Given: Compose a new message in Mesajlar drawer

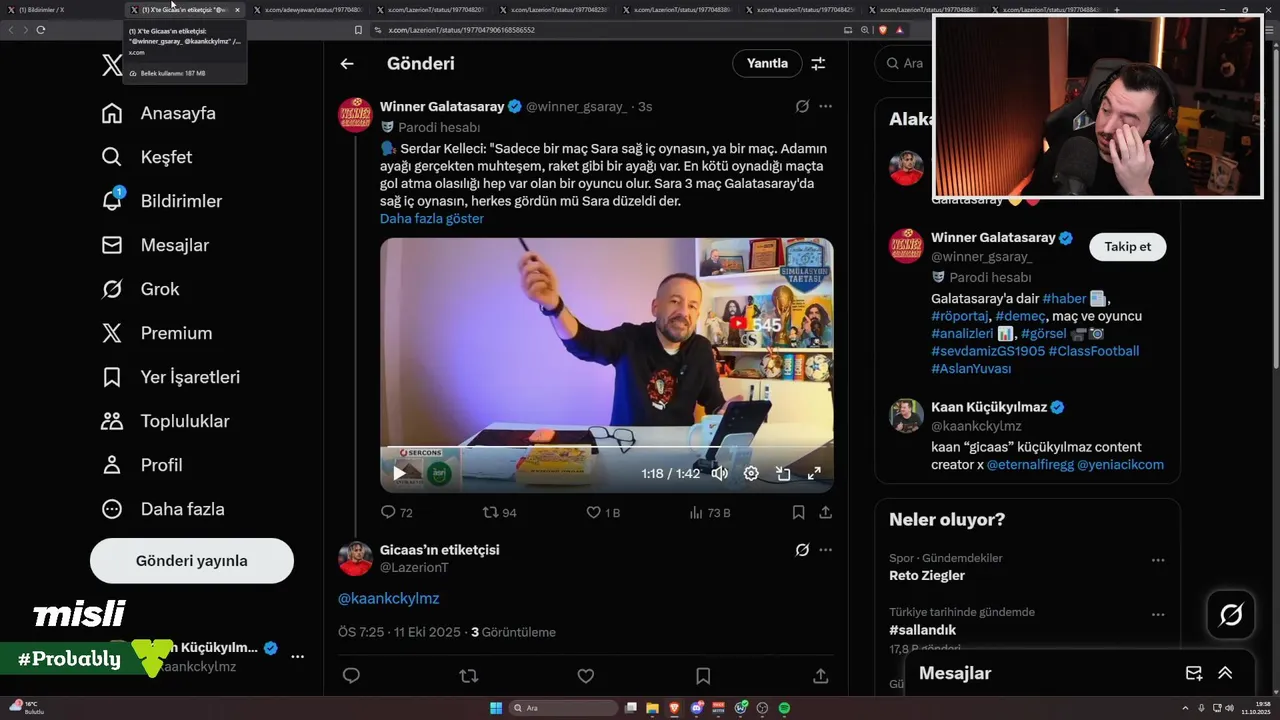Looking at the screenshot, I should (x=1194, y=673).
